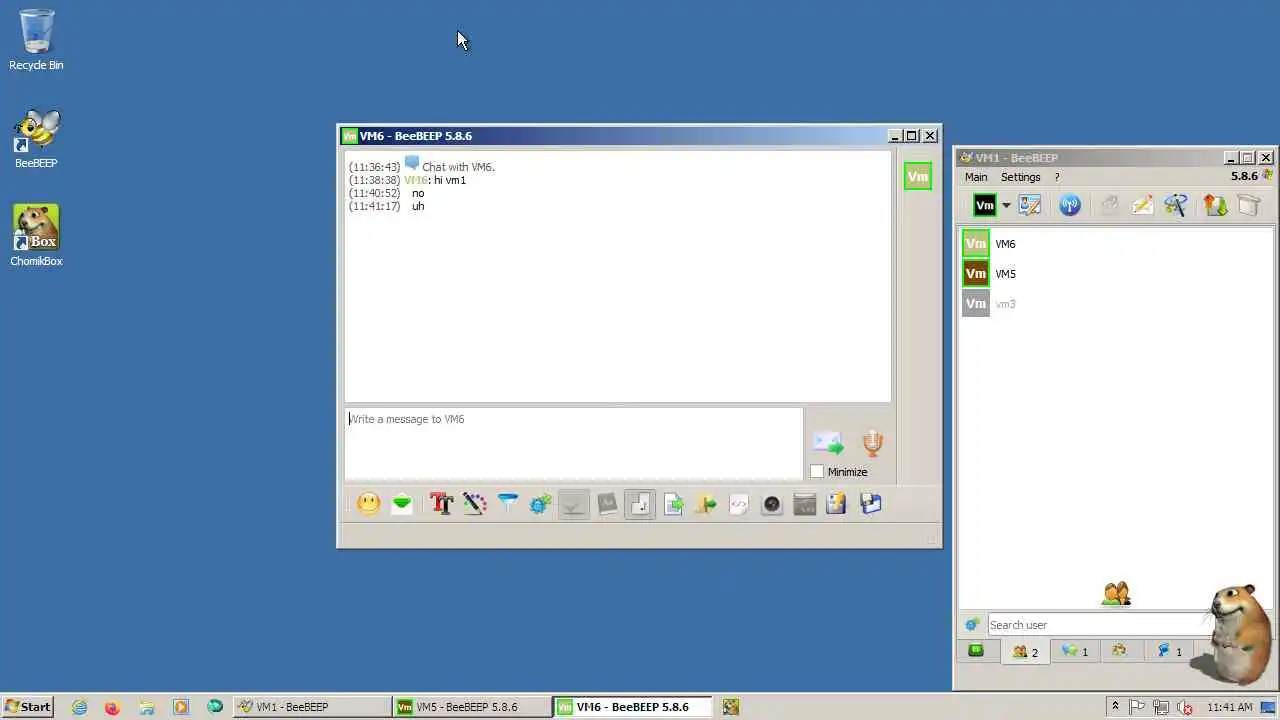Switch to the green home tab
The height and width of the screenshot is (720, 1280).
click(977, 651)
